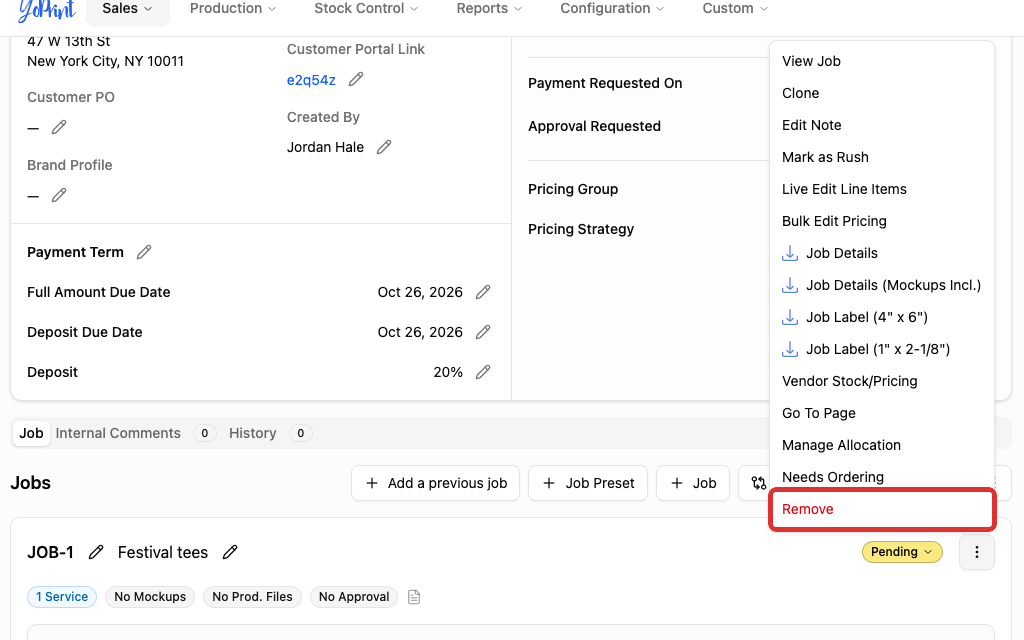Select Edit Note menu item

coord(882,125)
